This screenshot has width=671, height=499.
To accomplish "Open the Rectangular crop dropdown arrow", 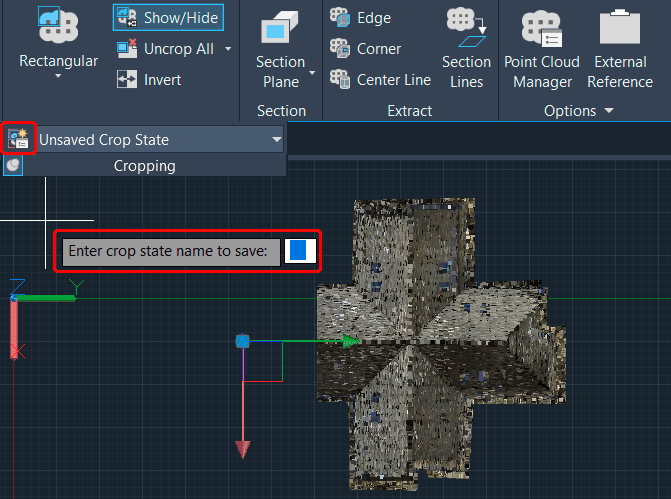I will [x=58, y=76].
